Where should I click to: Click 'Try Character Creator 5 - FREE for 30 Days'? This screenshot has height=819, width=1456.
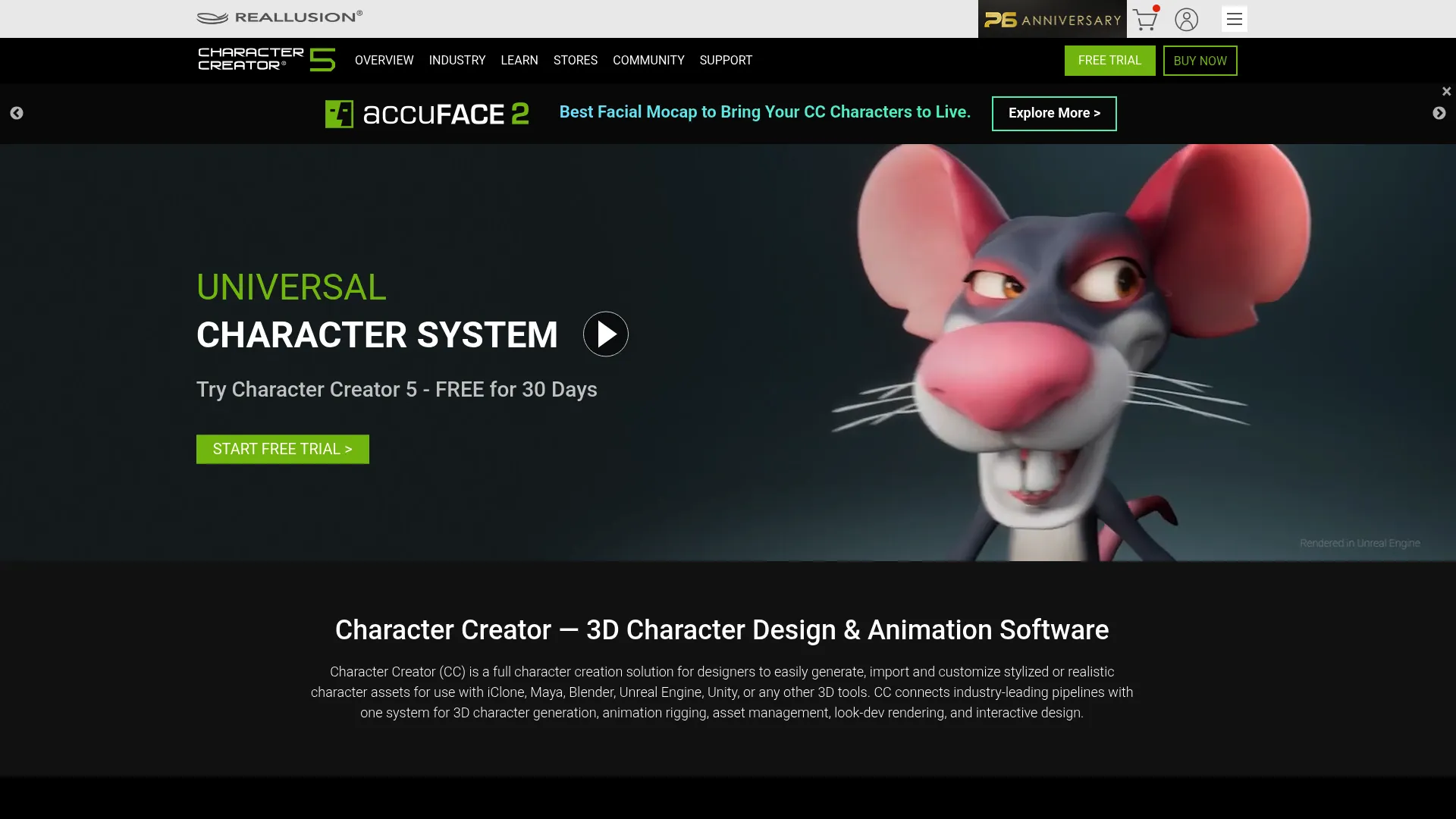coord(397,389)
